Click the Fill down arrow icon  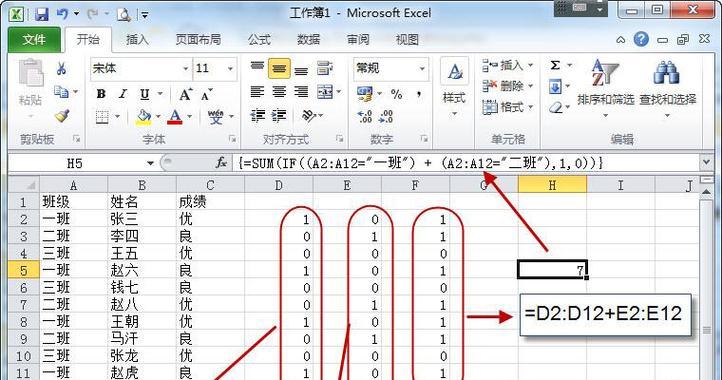tap(555, 86)
